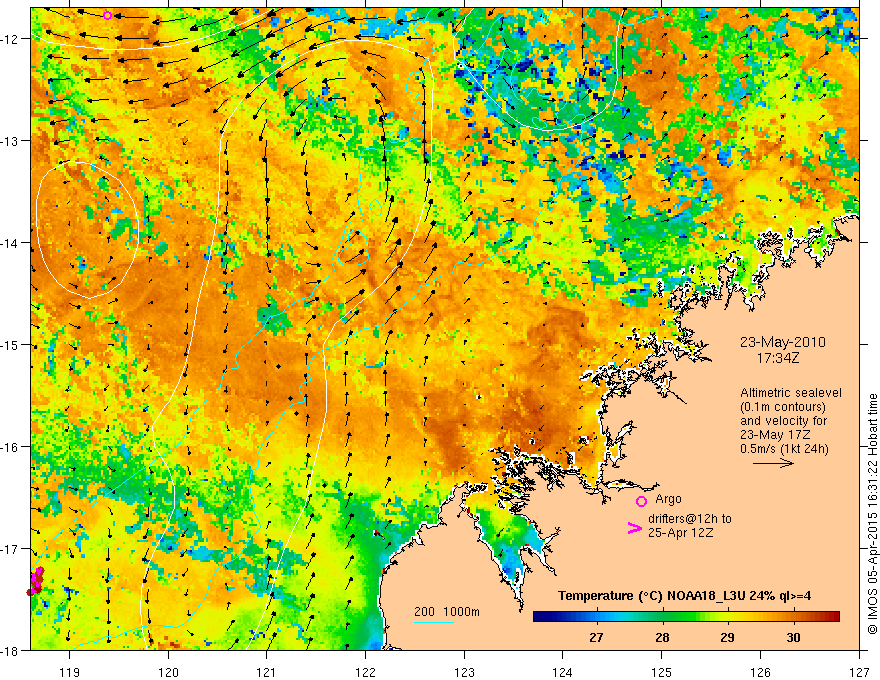
Task: Click the 17:34Z time label
Action: coord(778,358)
